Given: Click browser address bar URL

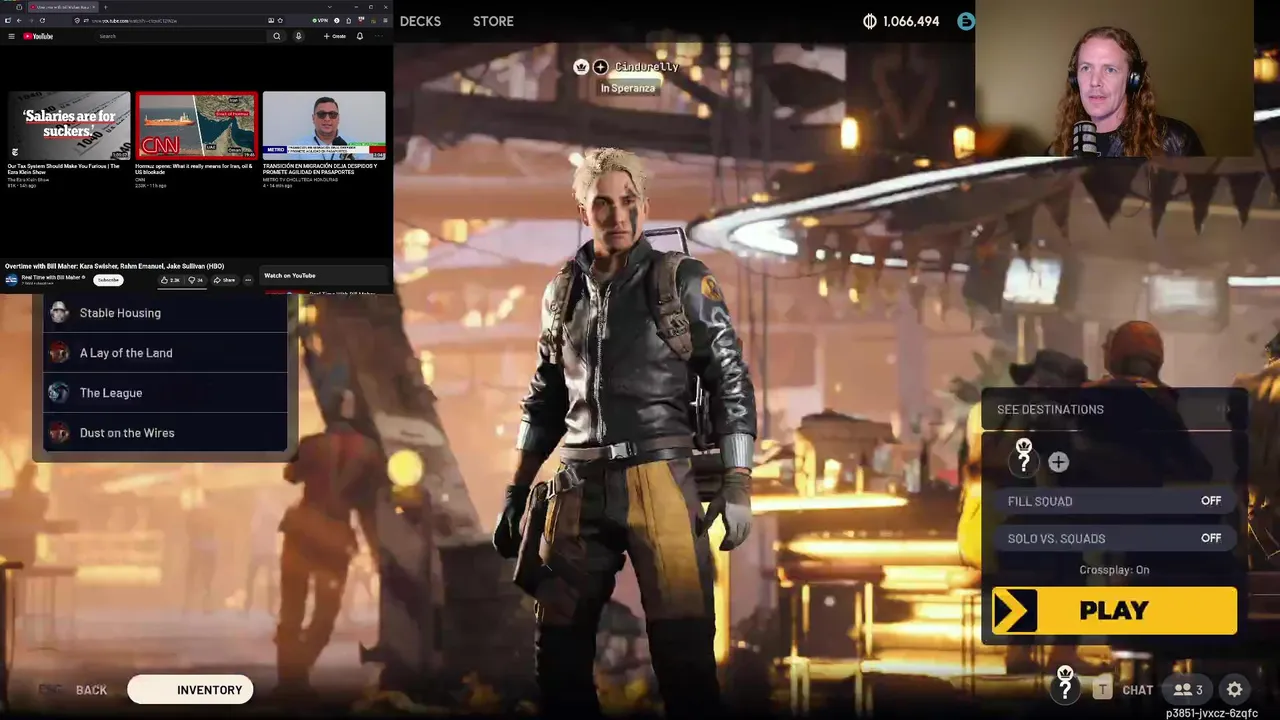Looking at the screenshot, I should pos(135,21).
